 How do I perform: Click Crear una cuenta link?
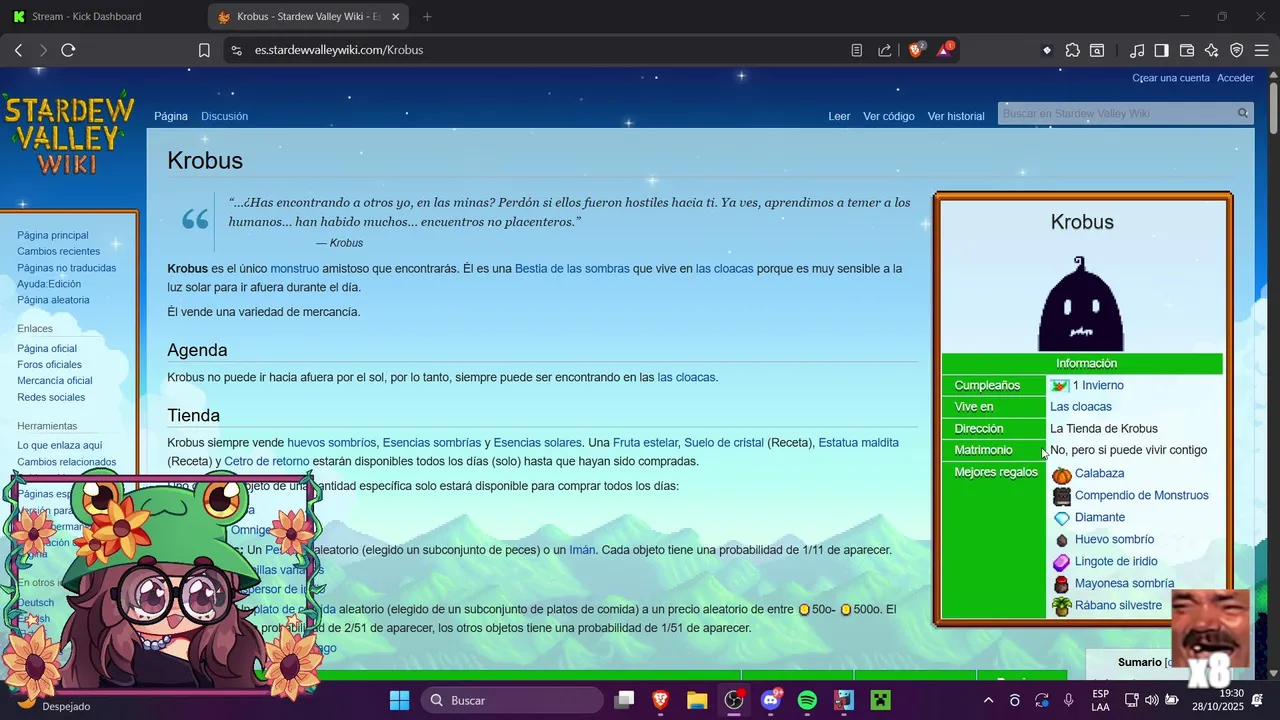point(1170,78)
